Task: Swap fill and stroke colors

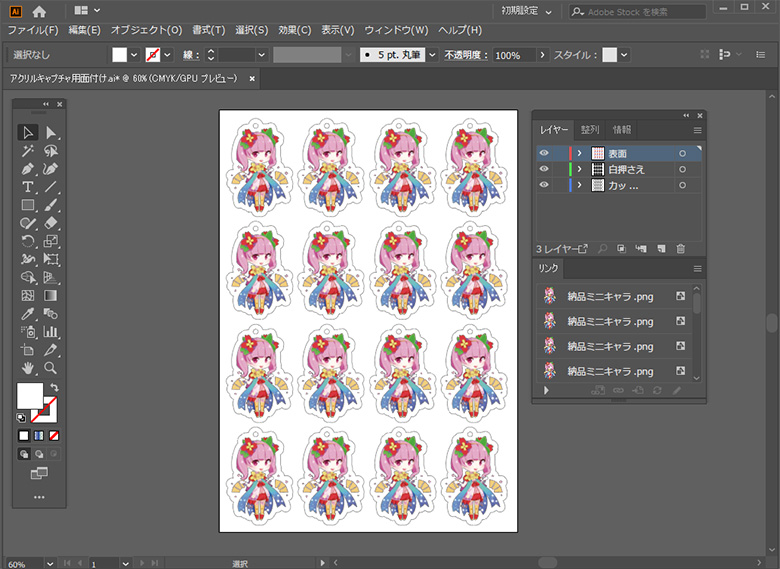Action: coord(54,387)
